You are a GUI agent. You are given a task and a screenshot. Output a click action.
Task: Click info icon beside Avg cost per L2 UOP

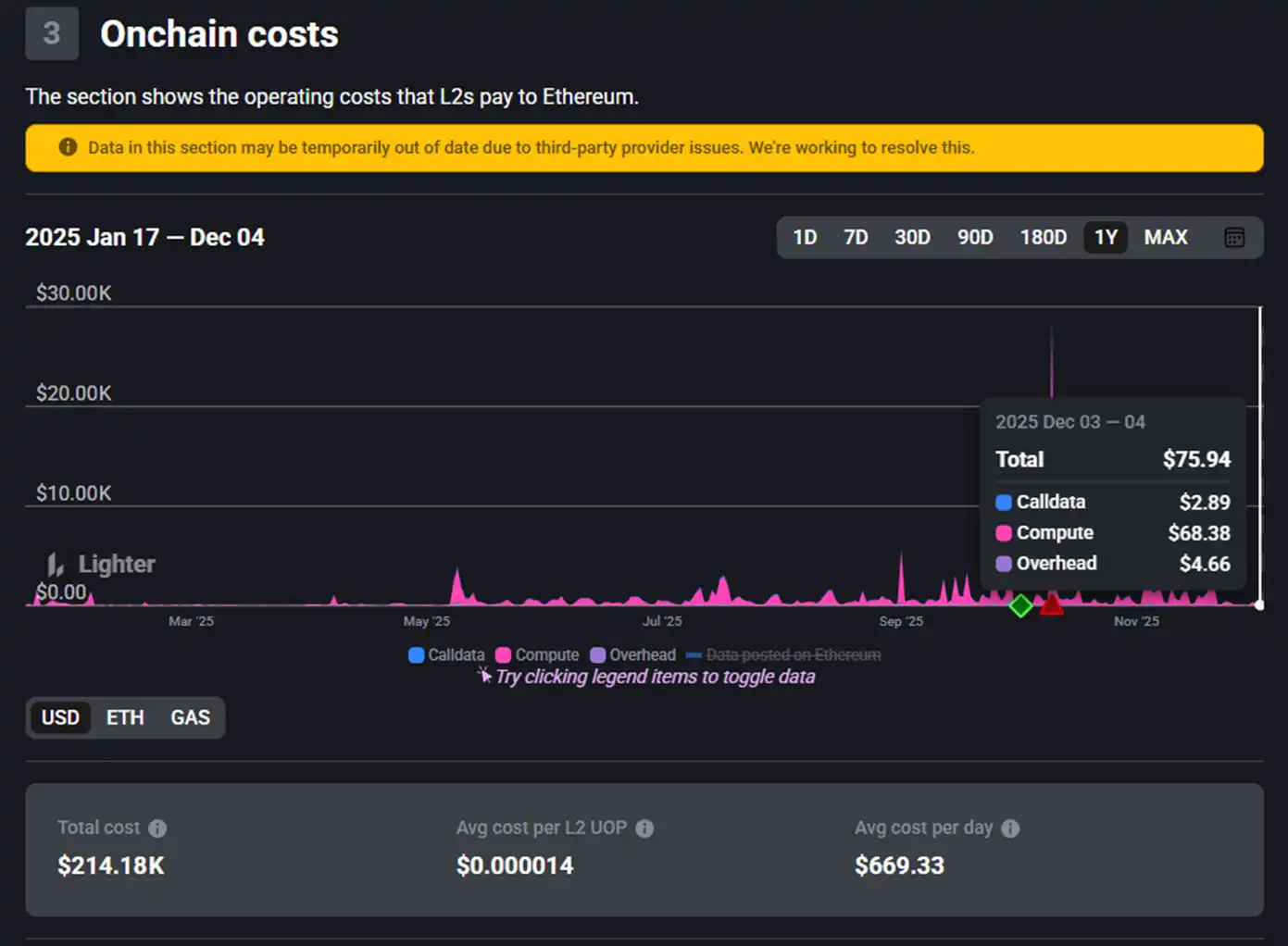[644, 828]
